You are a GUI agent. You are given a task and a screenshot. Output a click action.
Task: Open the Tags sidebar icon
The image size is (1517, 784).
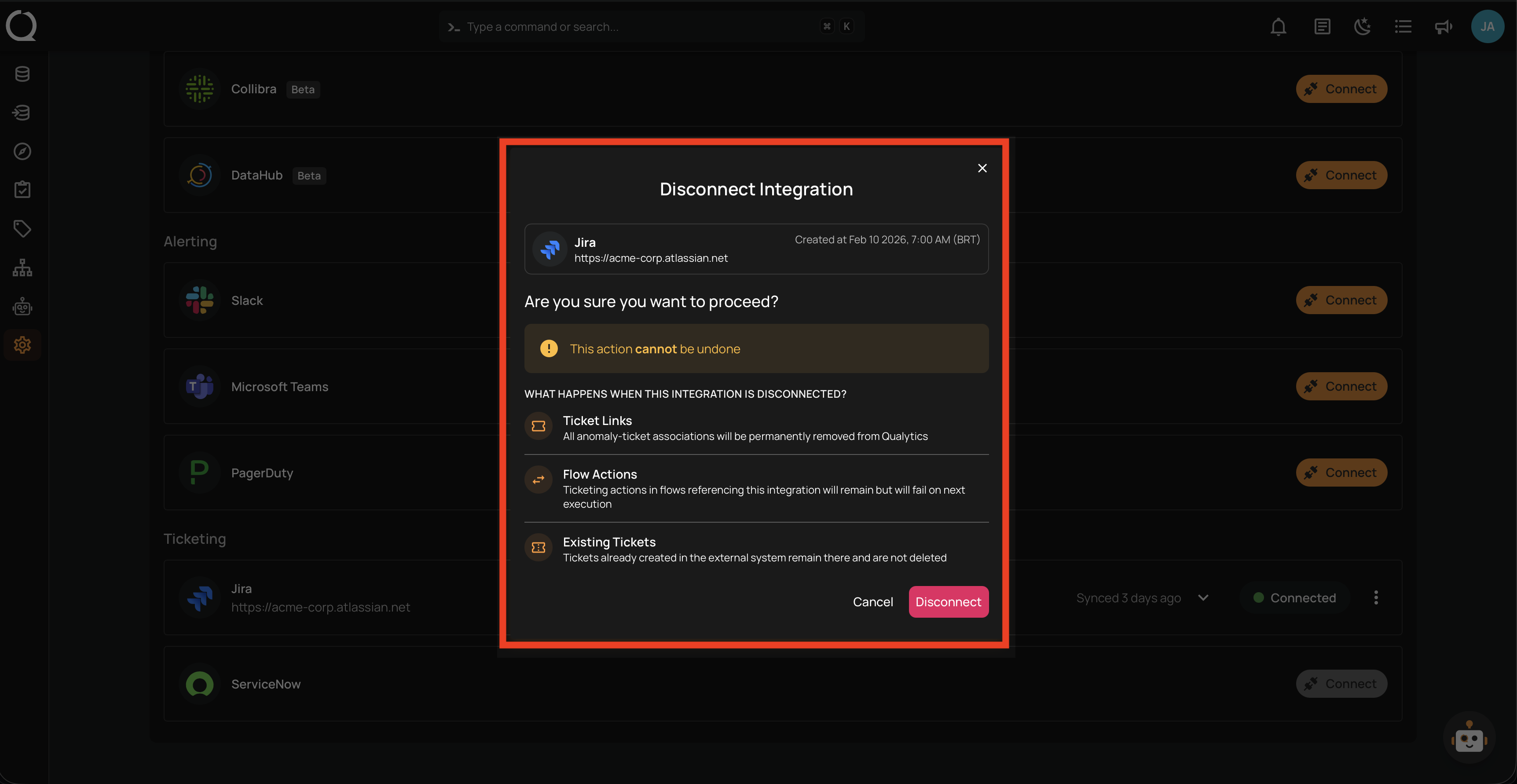(22, 228)
